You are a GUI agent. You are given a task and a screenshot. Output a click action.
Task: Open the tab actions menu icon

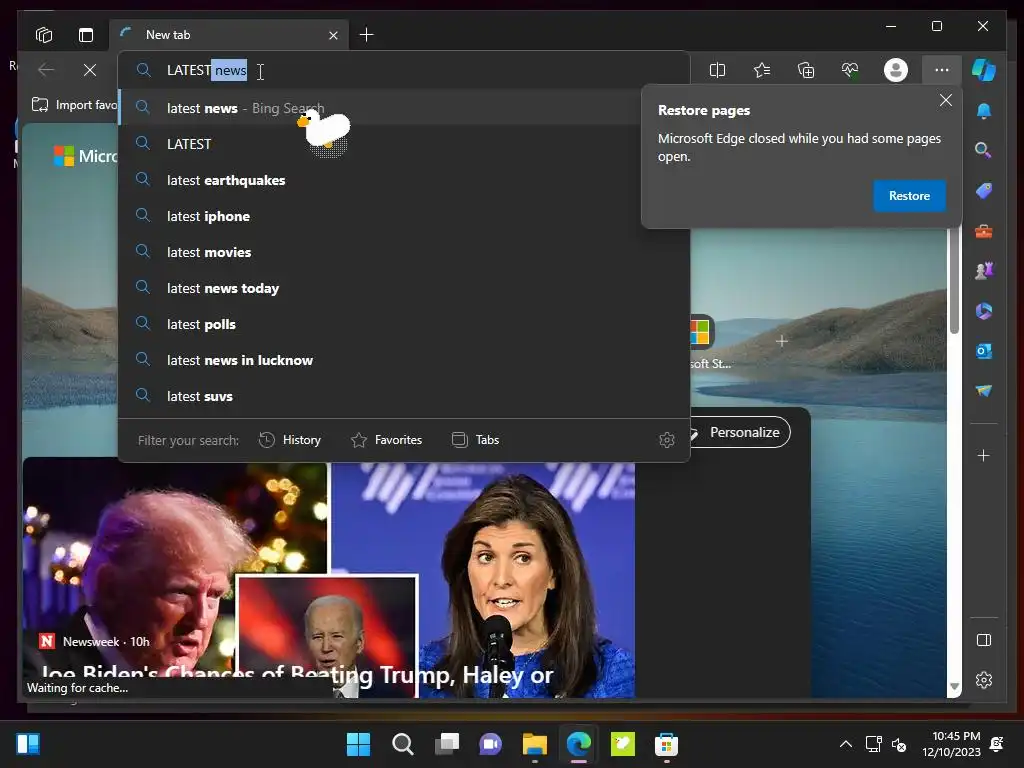[86, 35]
